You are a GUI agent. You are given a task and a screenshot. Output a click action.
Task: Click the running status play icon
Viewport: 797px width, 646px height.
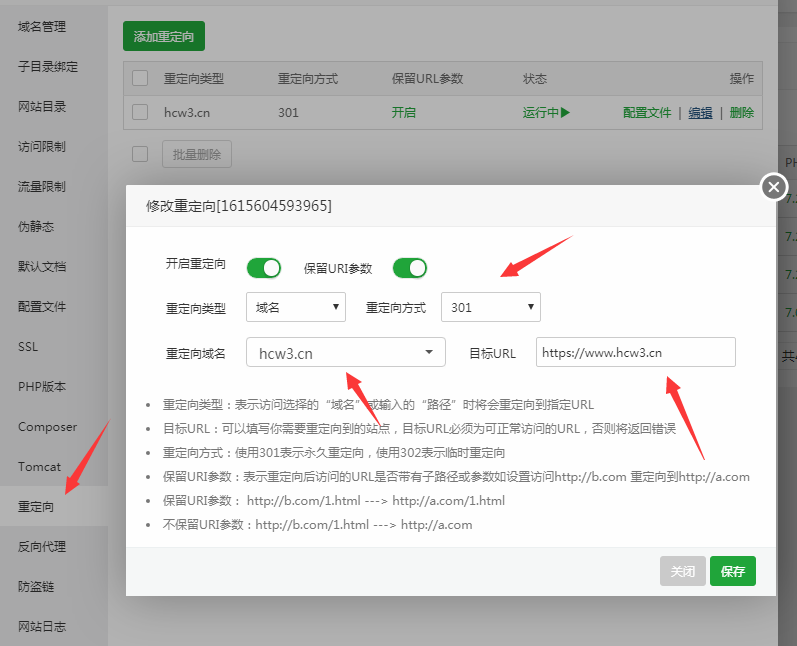[565, 112]
